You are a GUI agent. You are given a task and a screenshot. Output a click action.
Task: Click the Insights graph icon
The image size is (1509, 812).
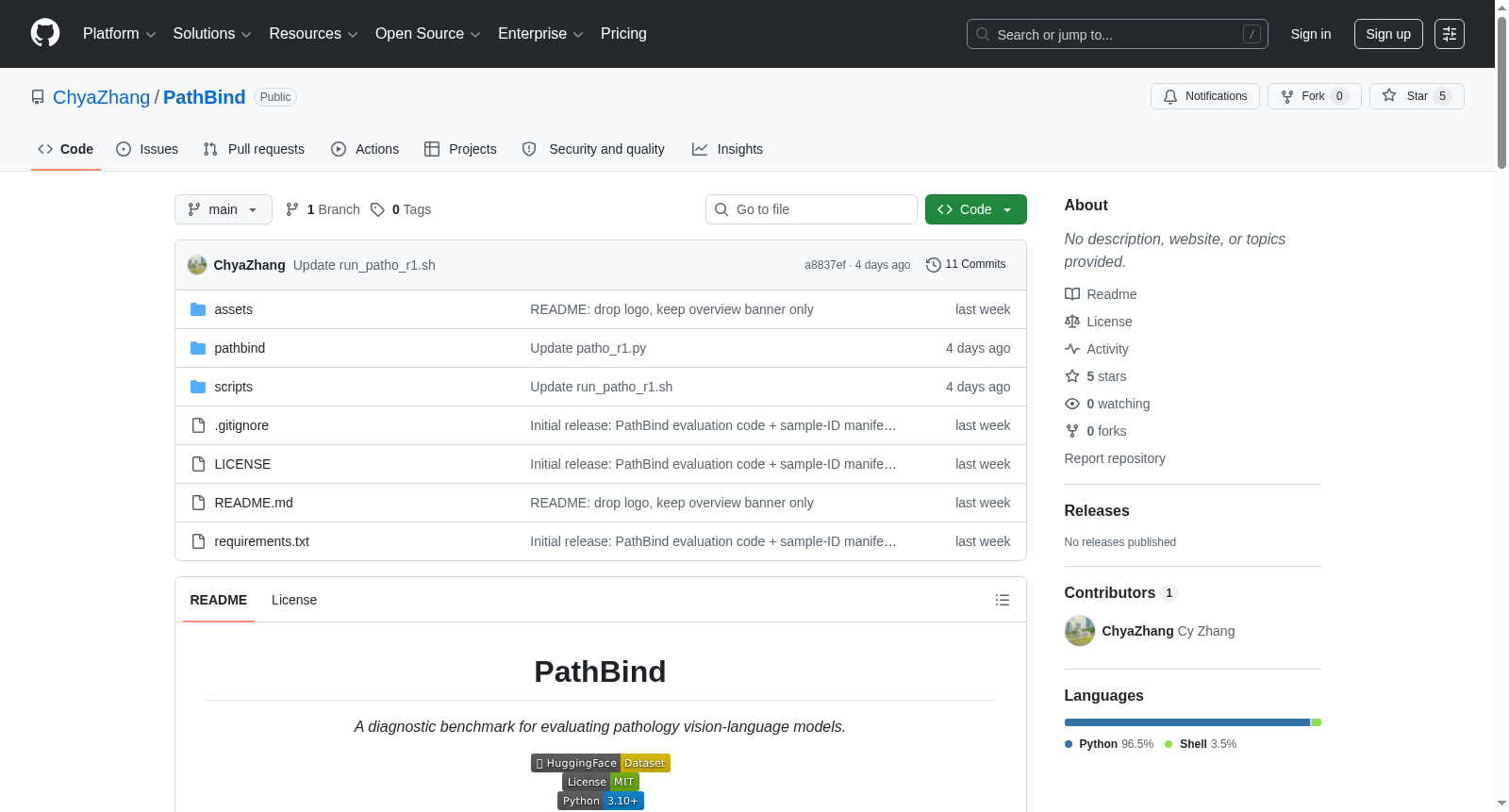coord(700,149)
